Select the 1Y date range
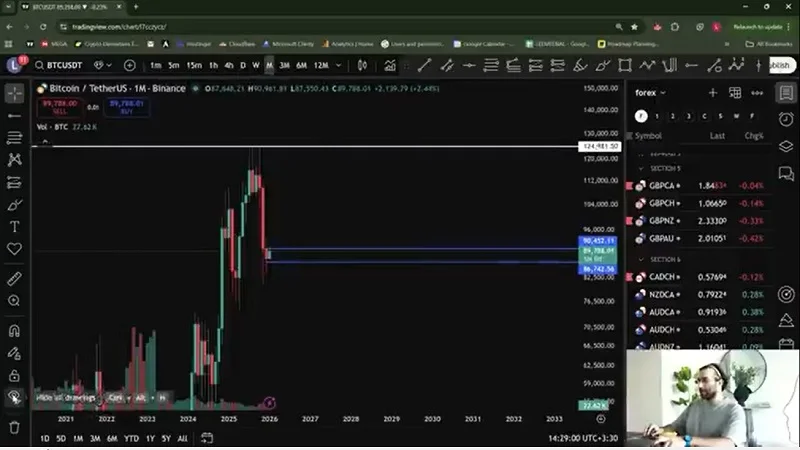The width and height of the screenshot is (800, 450). (150, 438)
